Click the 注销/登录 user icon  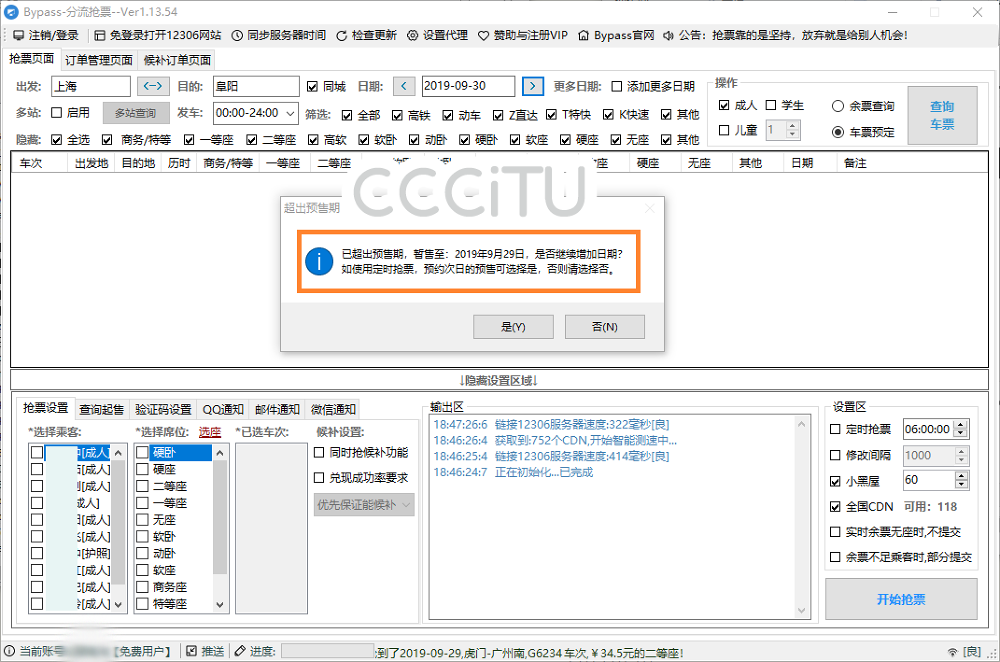18,35
